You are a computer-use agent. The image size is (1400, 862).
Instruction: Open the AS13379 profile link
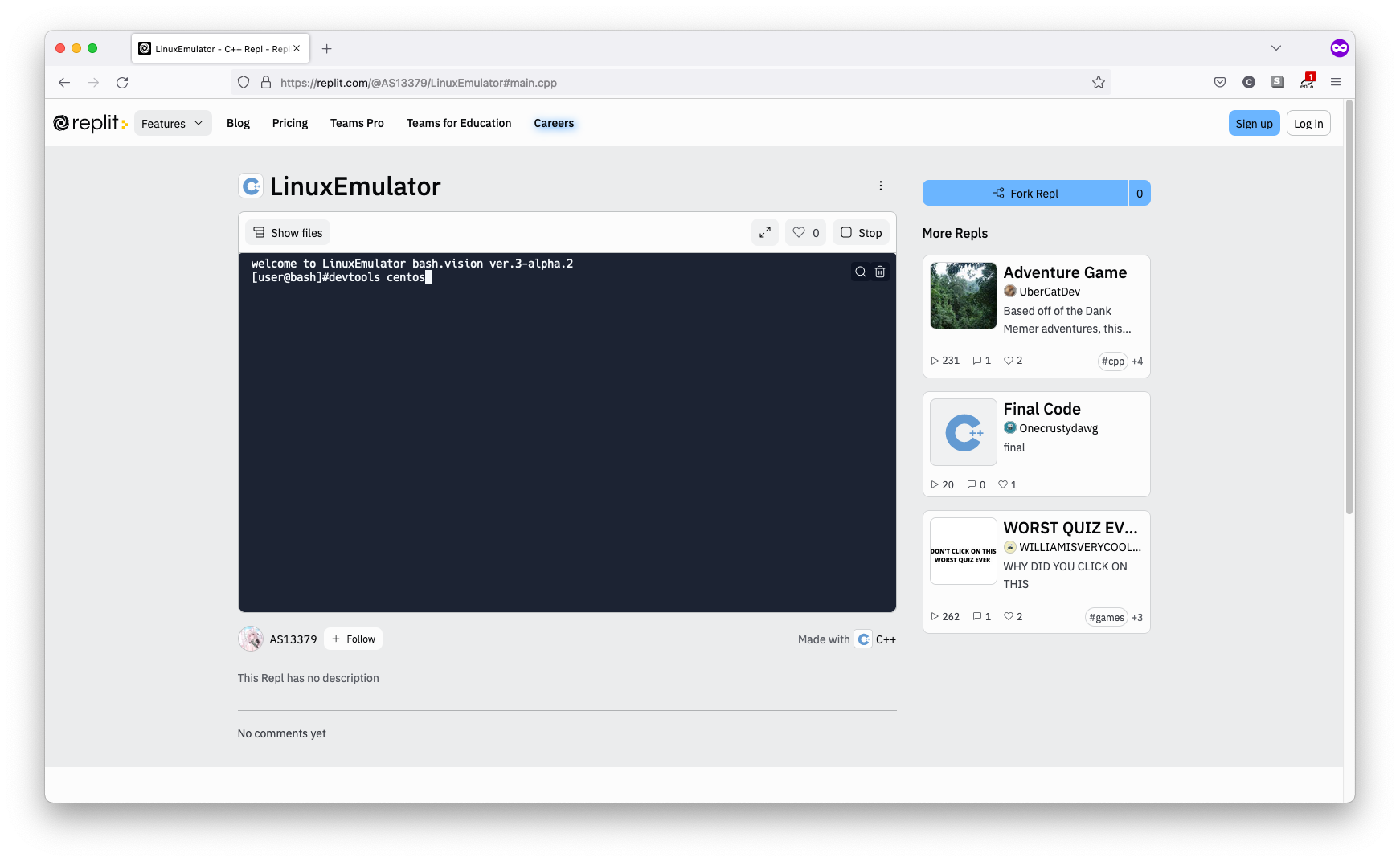[293, 639]
